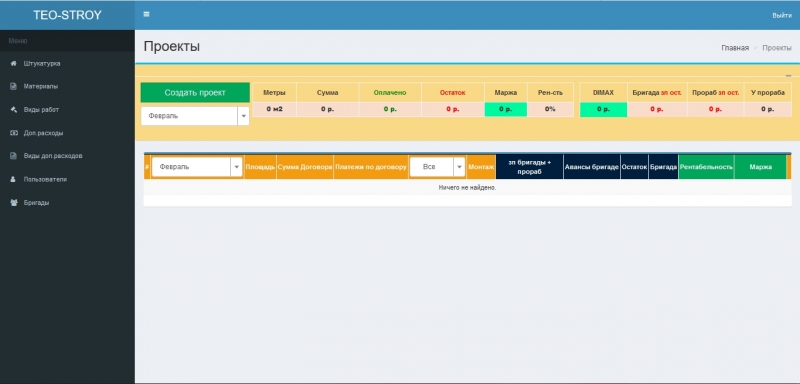Click the hammer icon beside Виды работ
Viewport: 800px width, 384px height.
coord(14,110)
